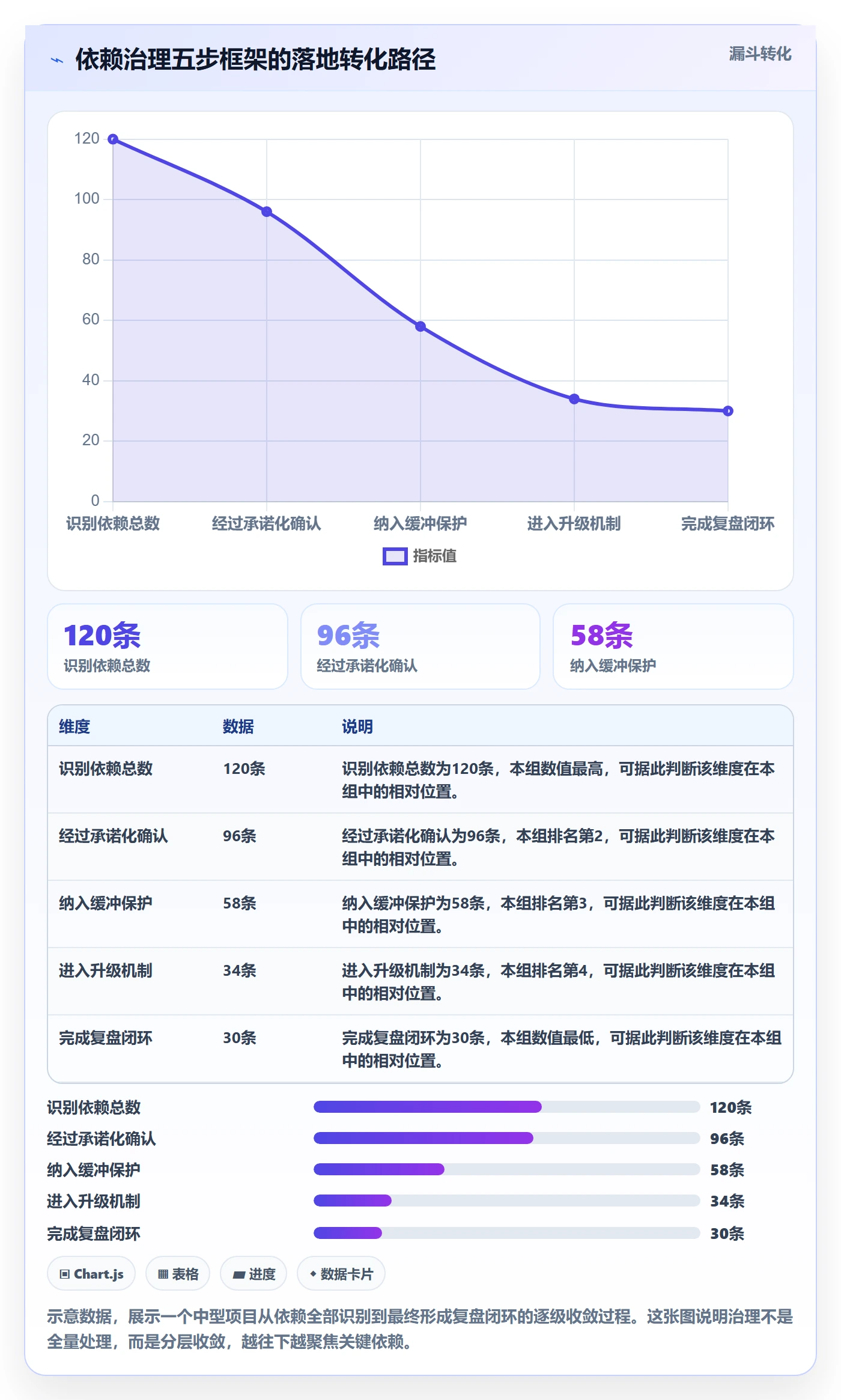Image resolution: width=841 pixels, height=1400 pixels.
Task: Select the chart point for 进入升级机制
Action: coord(574,399)
